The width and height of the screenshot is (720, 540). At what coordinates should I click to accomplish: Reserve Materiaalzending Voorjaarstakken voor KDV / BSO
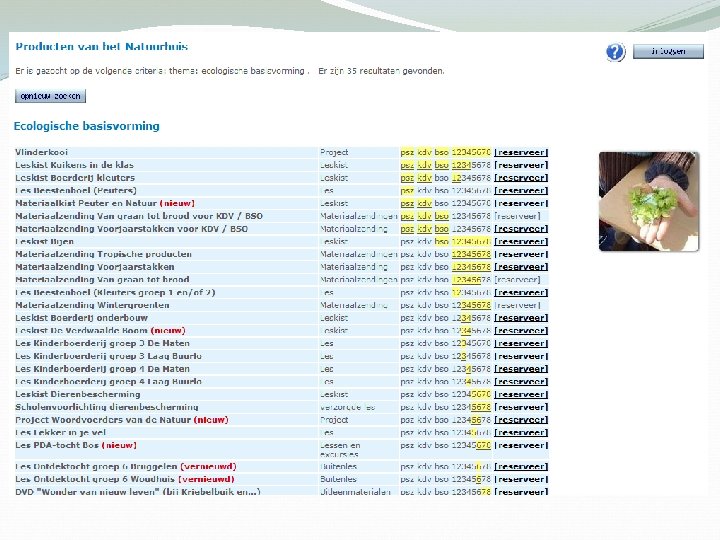521,229
